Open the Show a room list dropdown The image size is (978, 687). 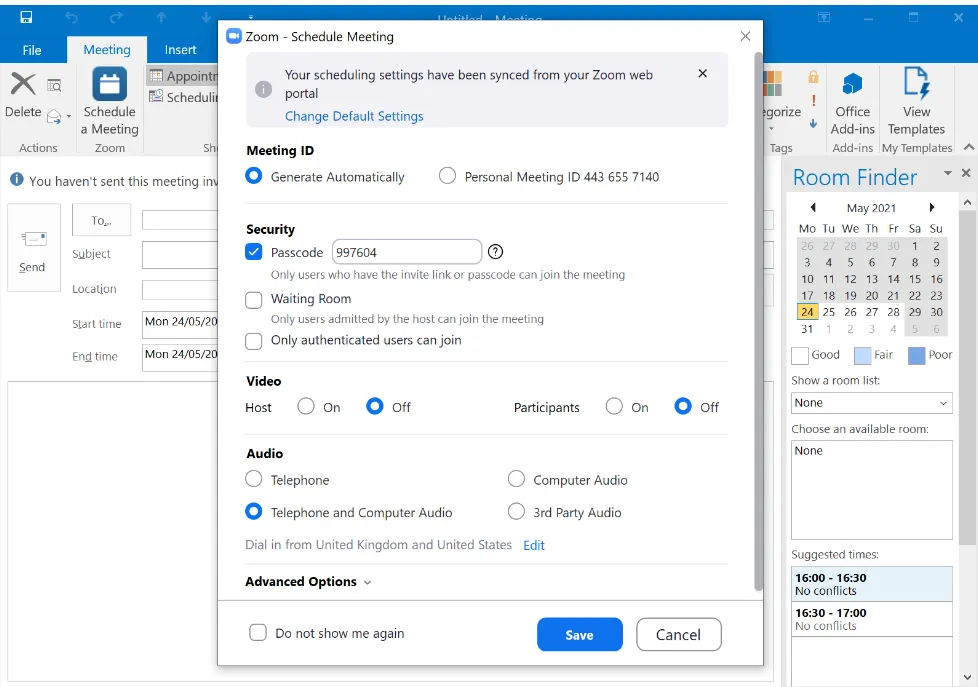click(871, 403)
